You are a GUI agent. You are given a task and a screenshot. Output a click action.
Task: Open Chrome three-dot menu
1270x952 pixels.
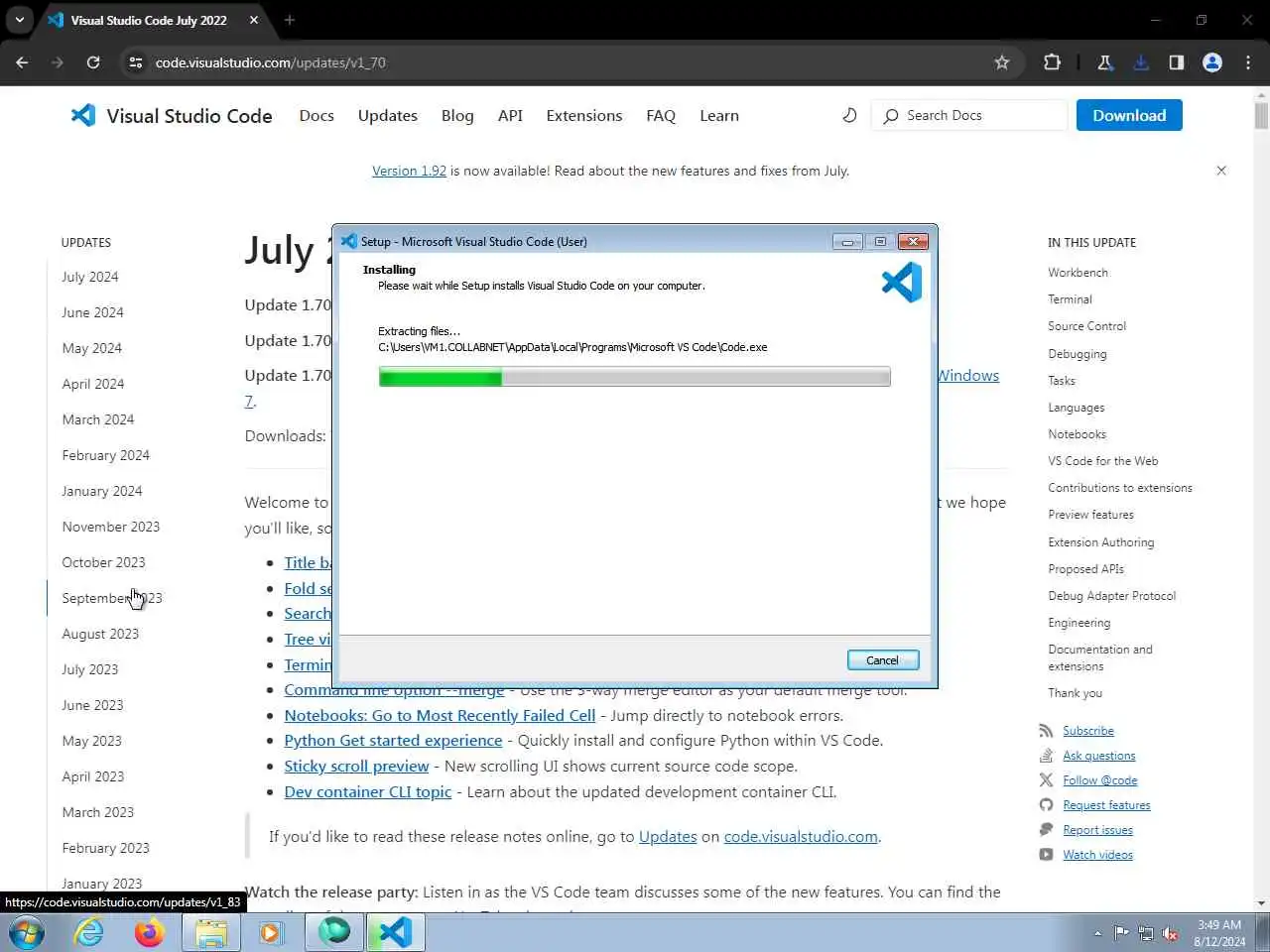click(x=1248, y=62)
